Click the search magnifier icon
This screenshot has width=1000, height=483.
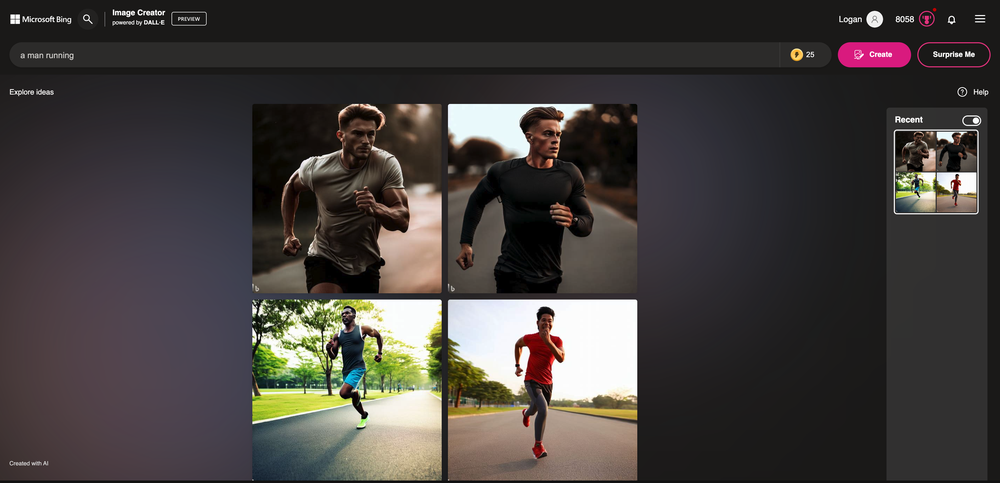[87, 19]
